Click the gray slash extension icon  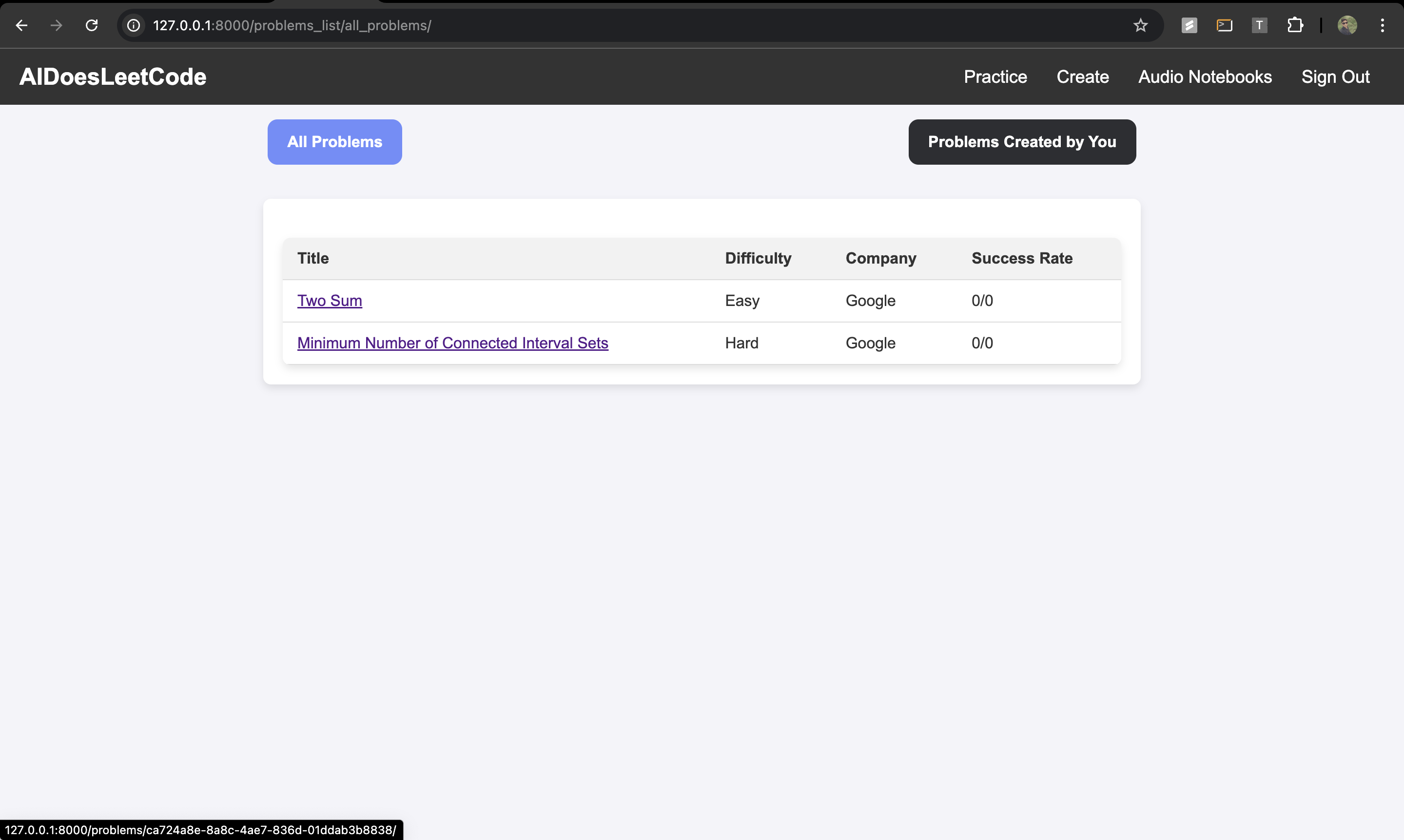1189,25
